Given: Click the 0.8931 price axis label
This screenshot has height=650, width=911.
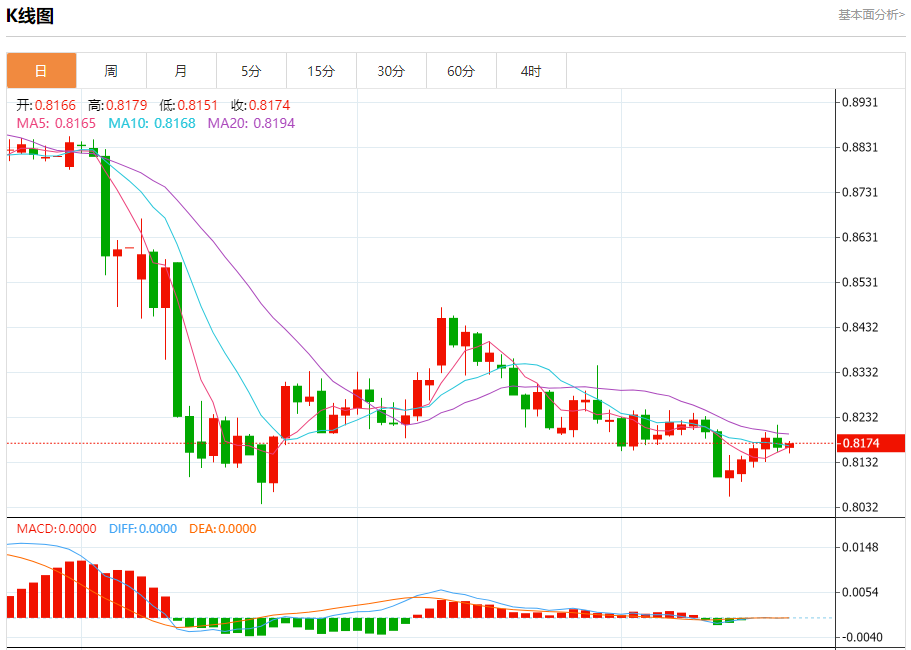Looking at the screenshot, I should (x=860, y=102).
